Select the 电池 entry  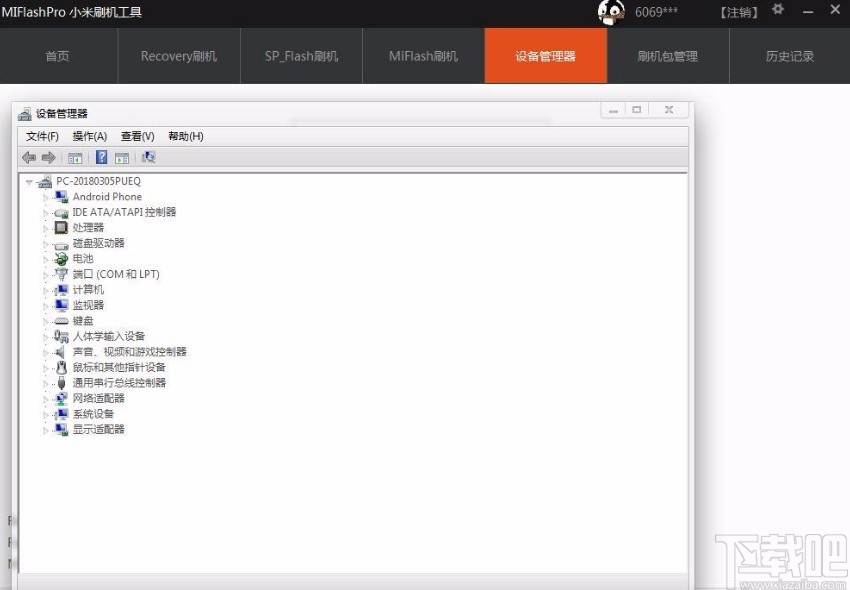pyautogui.click(x=83, y=259)
